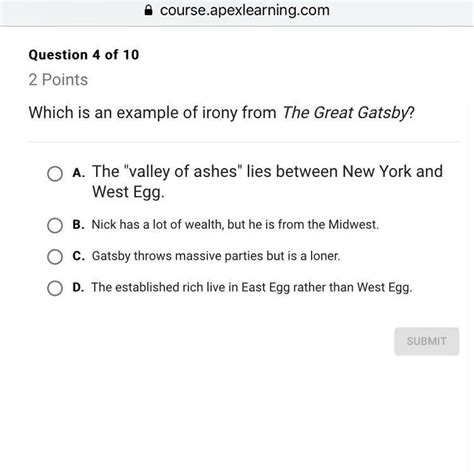Click the bold letter B. label
Viewport: 474px width, 474px height.
79,224
